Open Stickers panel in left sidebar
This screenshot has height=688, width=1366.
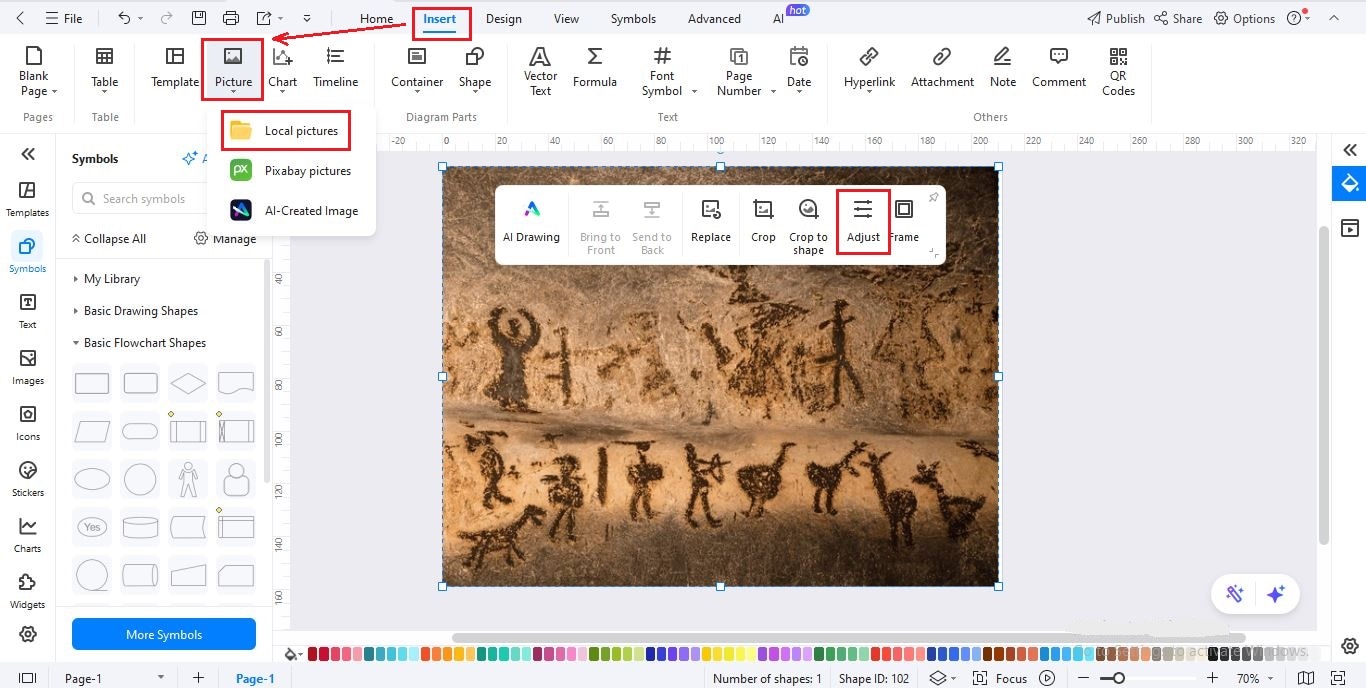[x=28, y=479]
